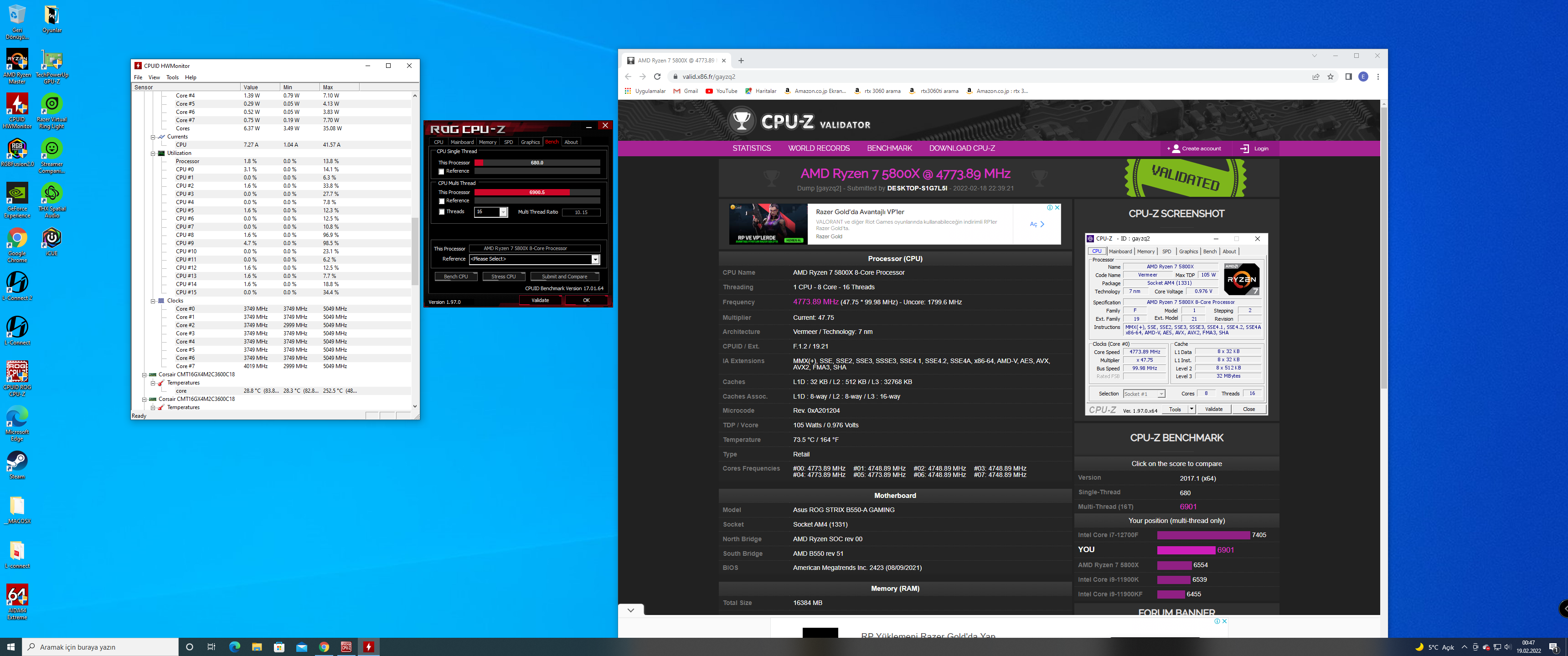This screenshot has height=656, width=1568.
Task: Click Task View icon on taskbar
Action: pos(211,647)
